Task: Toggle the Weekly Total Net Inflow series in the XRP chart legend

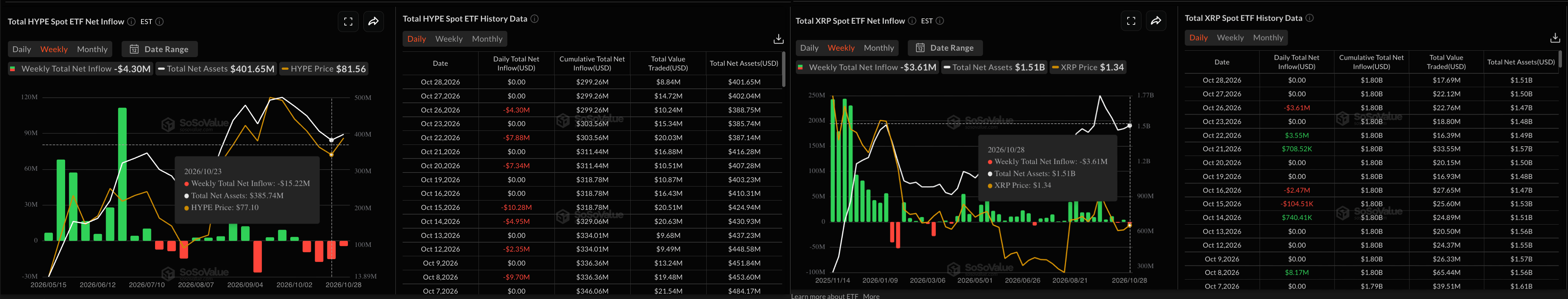Action: 867,68
